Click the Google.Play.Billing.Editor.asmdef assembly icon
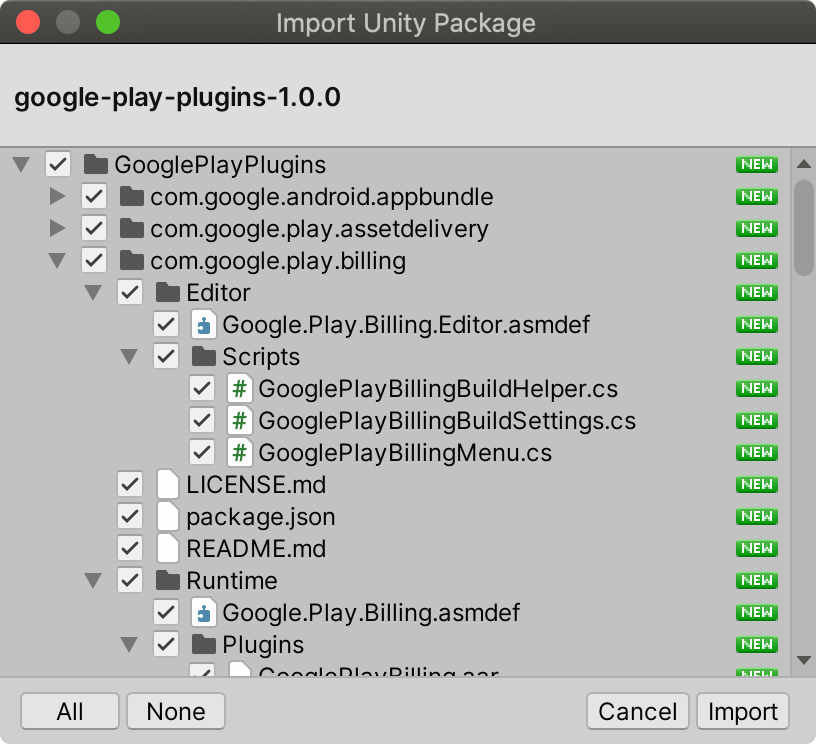Image resolution: width=816 pixels, height=744 pixels. click(203, 325)
